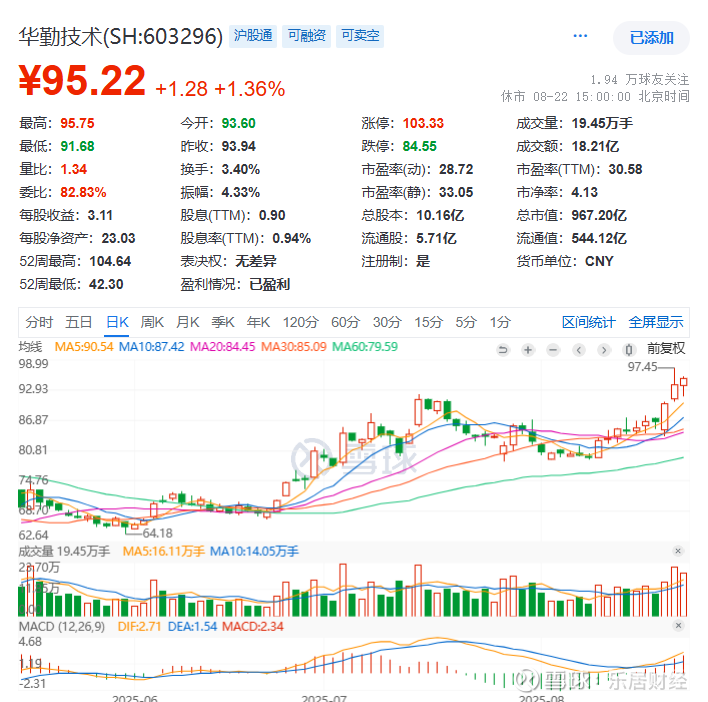Click the undo/reset chart icon

pyautogui.click(x=503, y=349)
